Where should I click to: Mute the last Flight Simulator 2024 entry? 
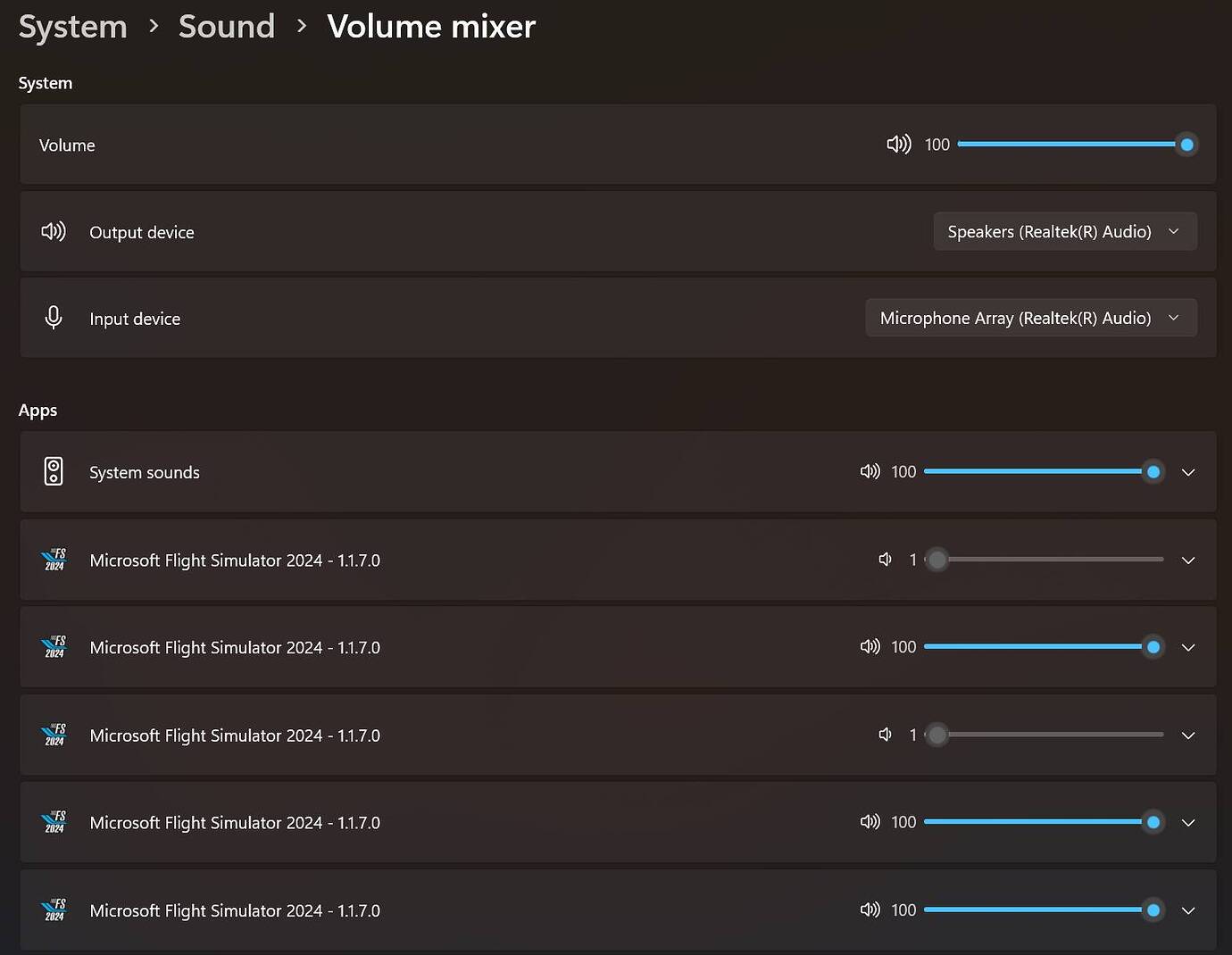(x=870, y=909)
